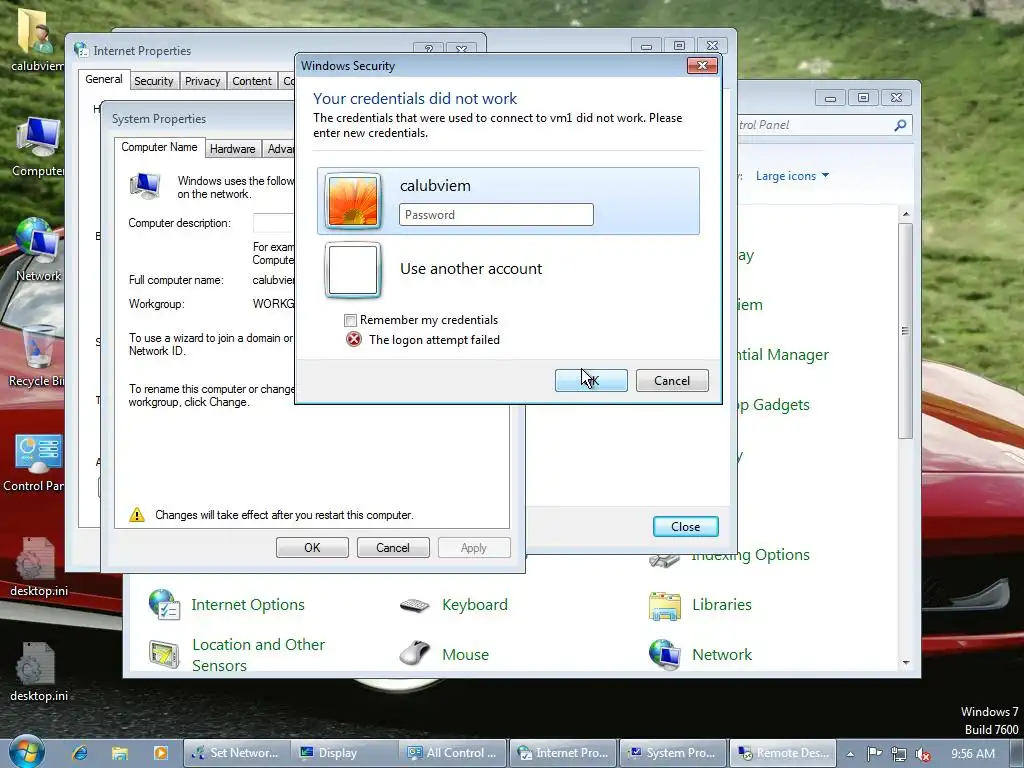Image resolution: width=1024 pixels, height=768 pixels.
Task: Open Control Panel desktop shortcut
Action: pyautogui.click(x=34, y=462)
